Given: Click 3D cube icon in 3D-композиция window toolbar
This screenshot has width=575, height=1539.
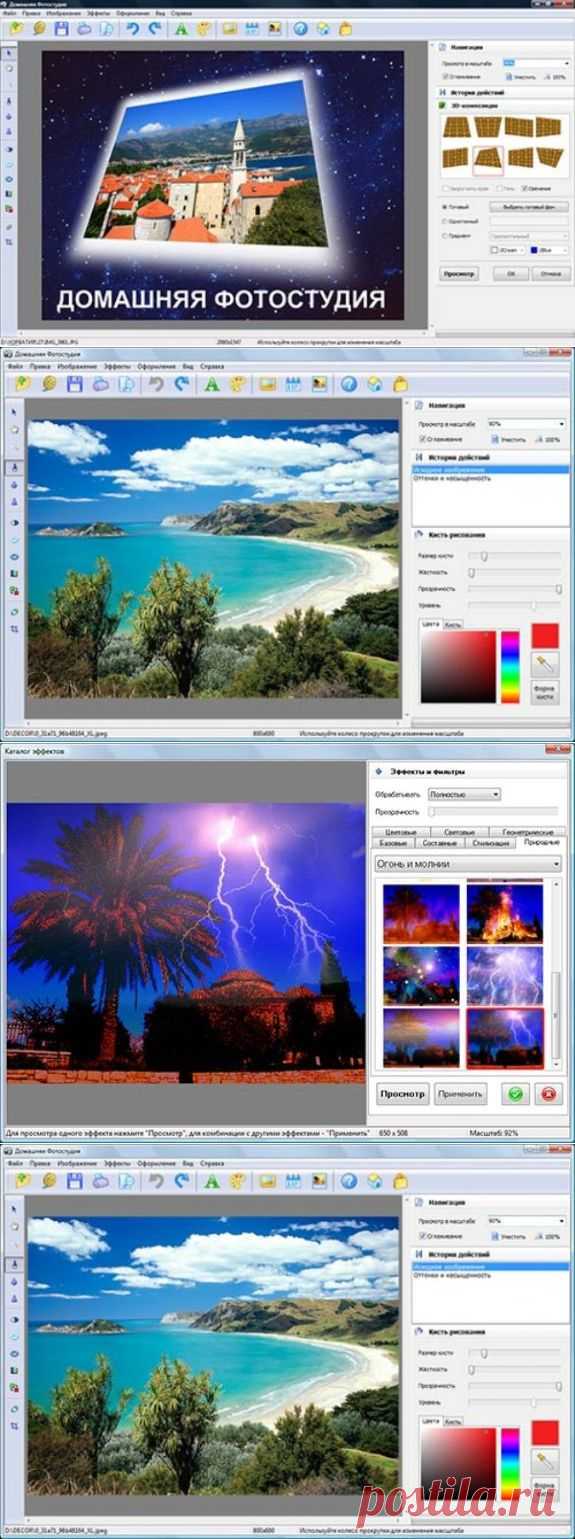Looking at the screenshot, I should (x=322, y=30).
